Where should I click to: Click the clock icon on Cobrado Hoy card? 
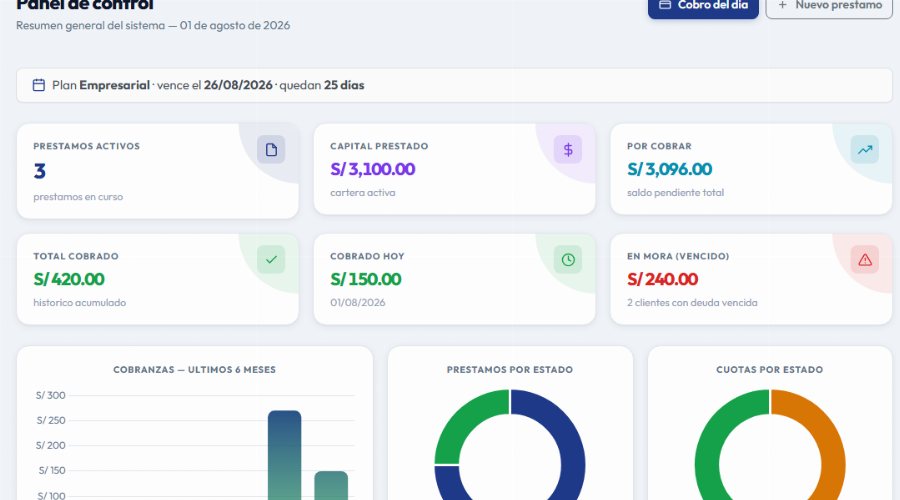point(568,259)
